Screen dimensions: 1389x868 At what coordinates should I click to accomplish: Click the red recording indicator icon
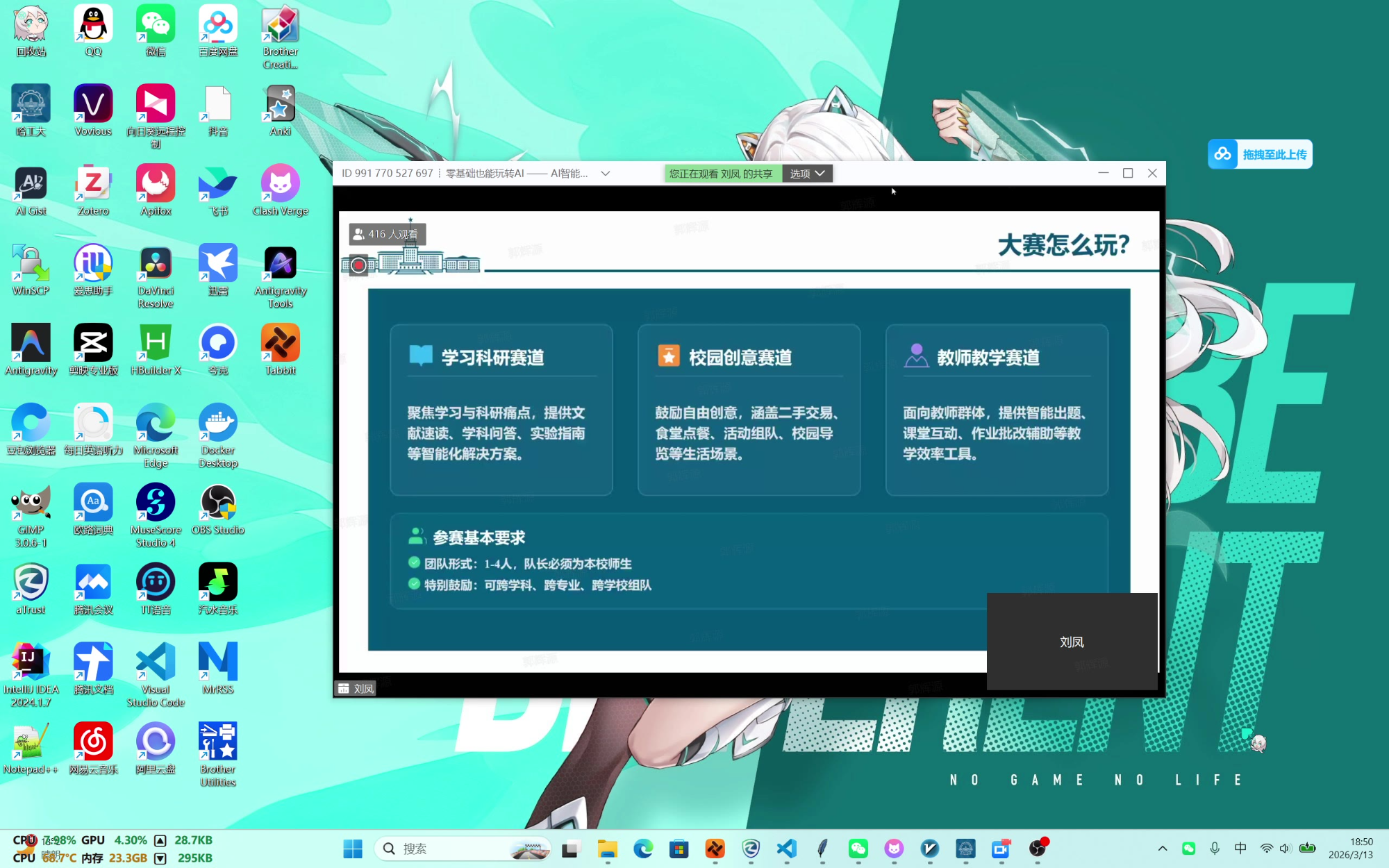tap(358, 265)
